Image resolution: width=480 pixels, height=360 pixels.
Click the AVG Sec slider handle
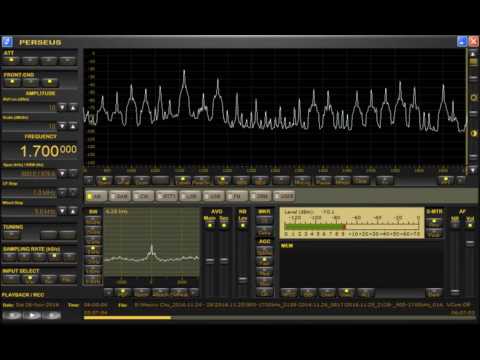(224, 260)
